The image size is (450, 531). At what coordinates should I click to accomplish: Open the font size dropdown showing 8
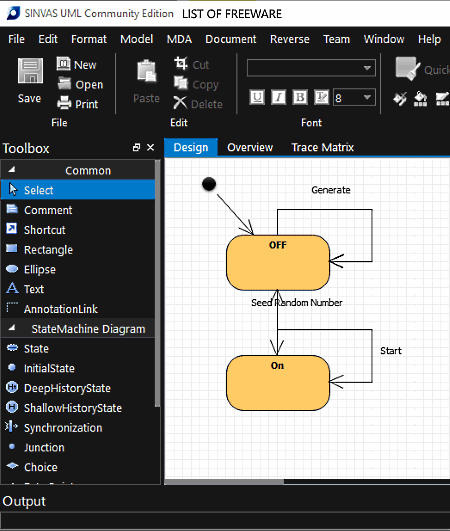pyautogui.click(x=367, y=98)
